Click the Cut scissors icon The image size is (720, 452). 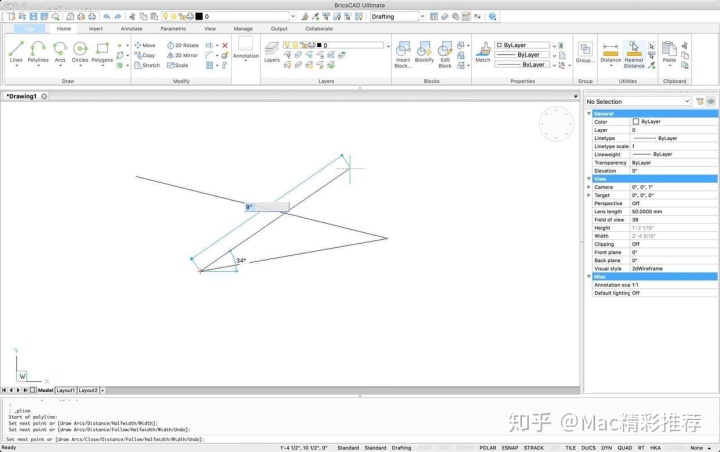pos(132,17)
